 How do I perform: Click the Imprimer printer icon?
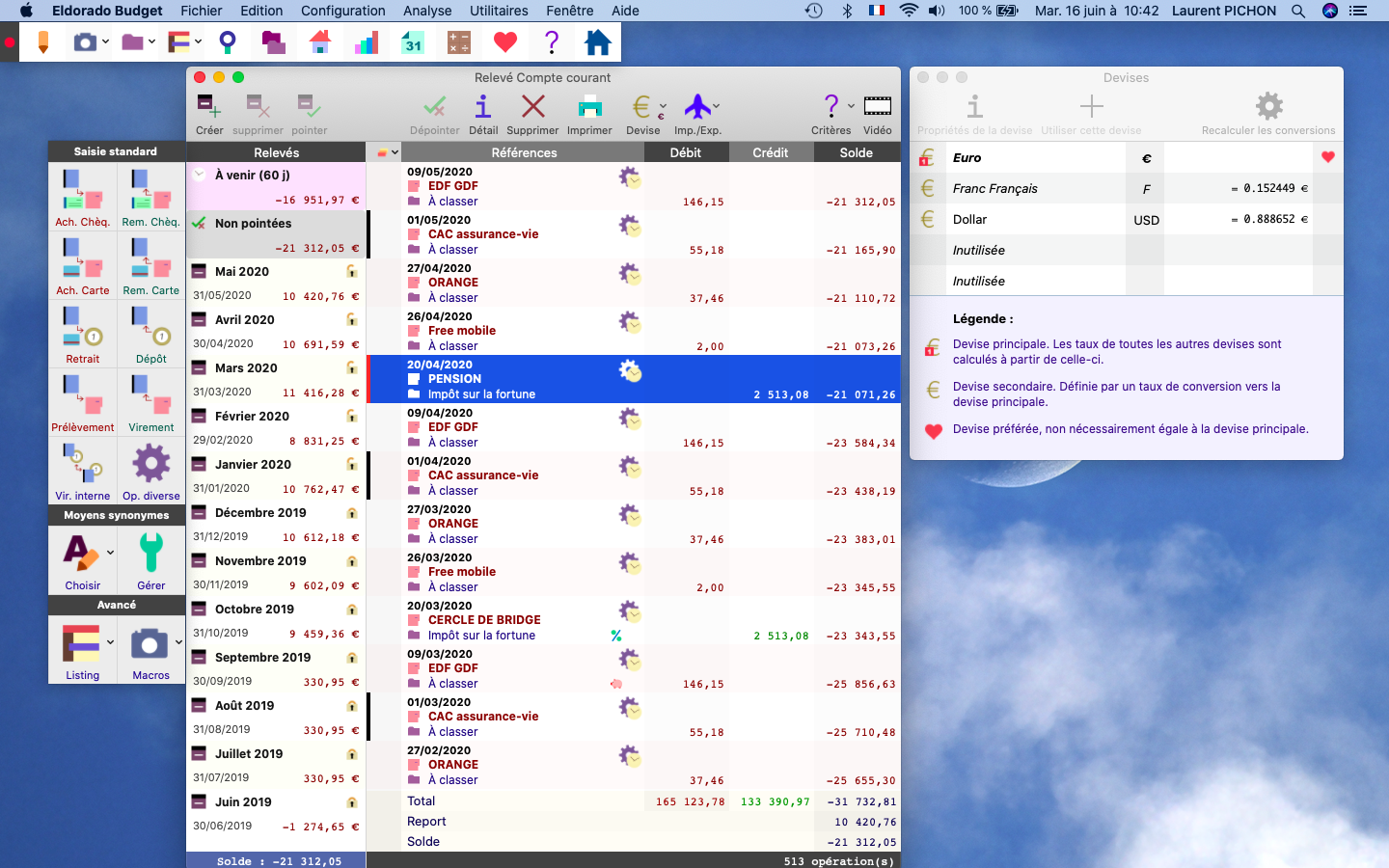point(589,106)
